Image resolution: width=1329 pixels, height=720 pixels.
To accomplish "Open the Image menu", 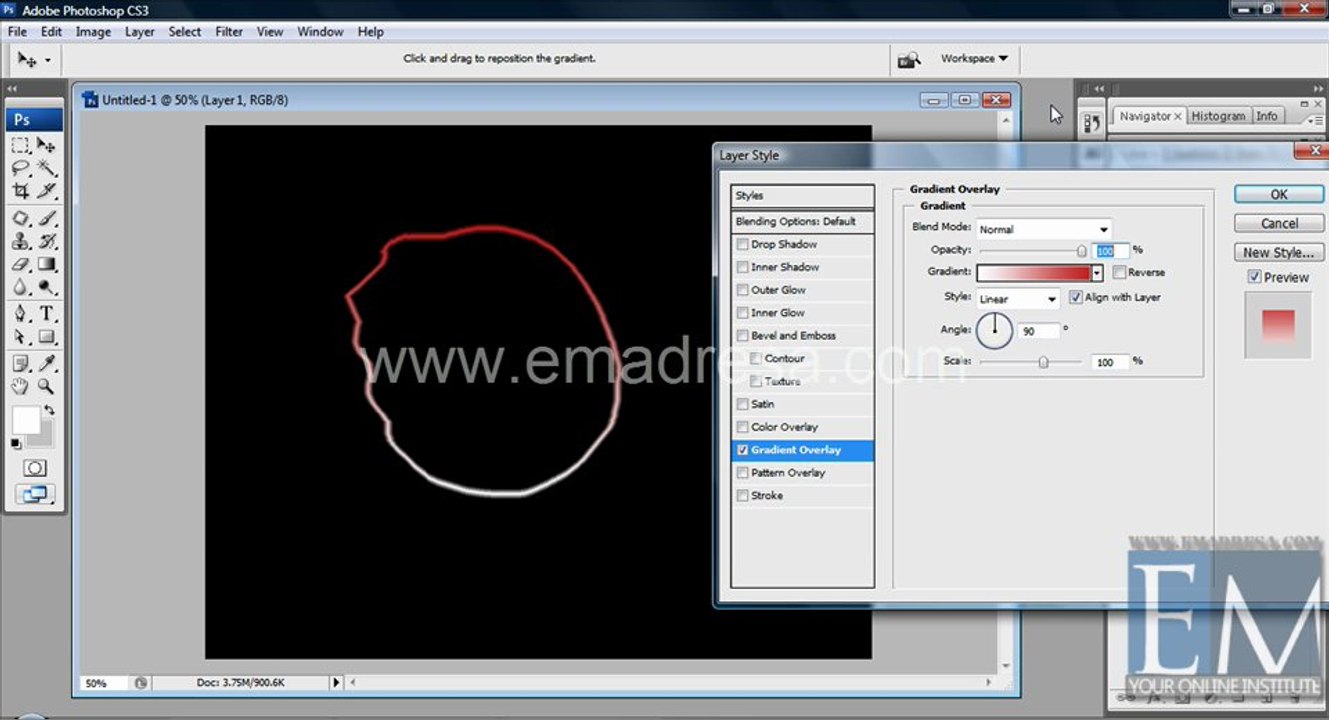I will (93, 32).
